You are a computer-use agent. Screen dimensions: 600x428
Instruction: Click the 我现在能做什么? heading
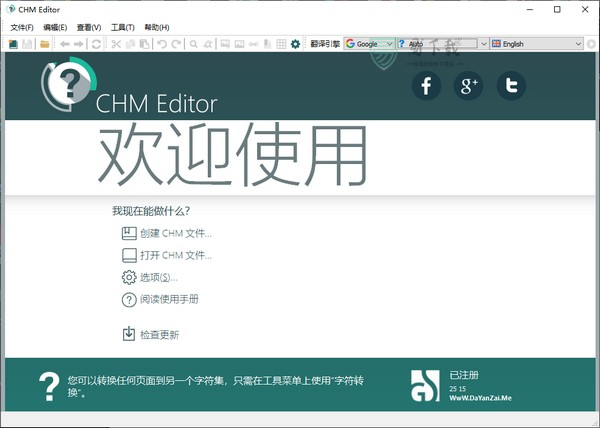coord(151,211)
